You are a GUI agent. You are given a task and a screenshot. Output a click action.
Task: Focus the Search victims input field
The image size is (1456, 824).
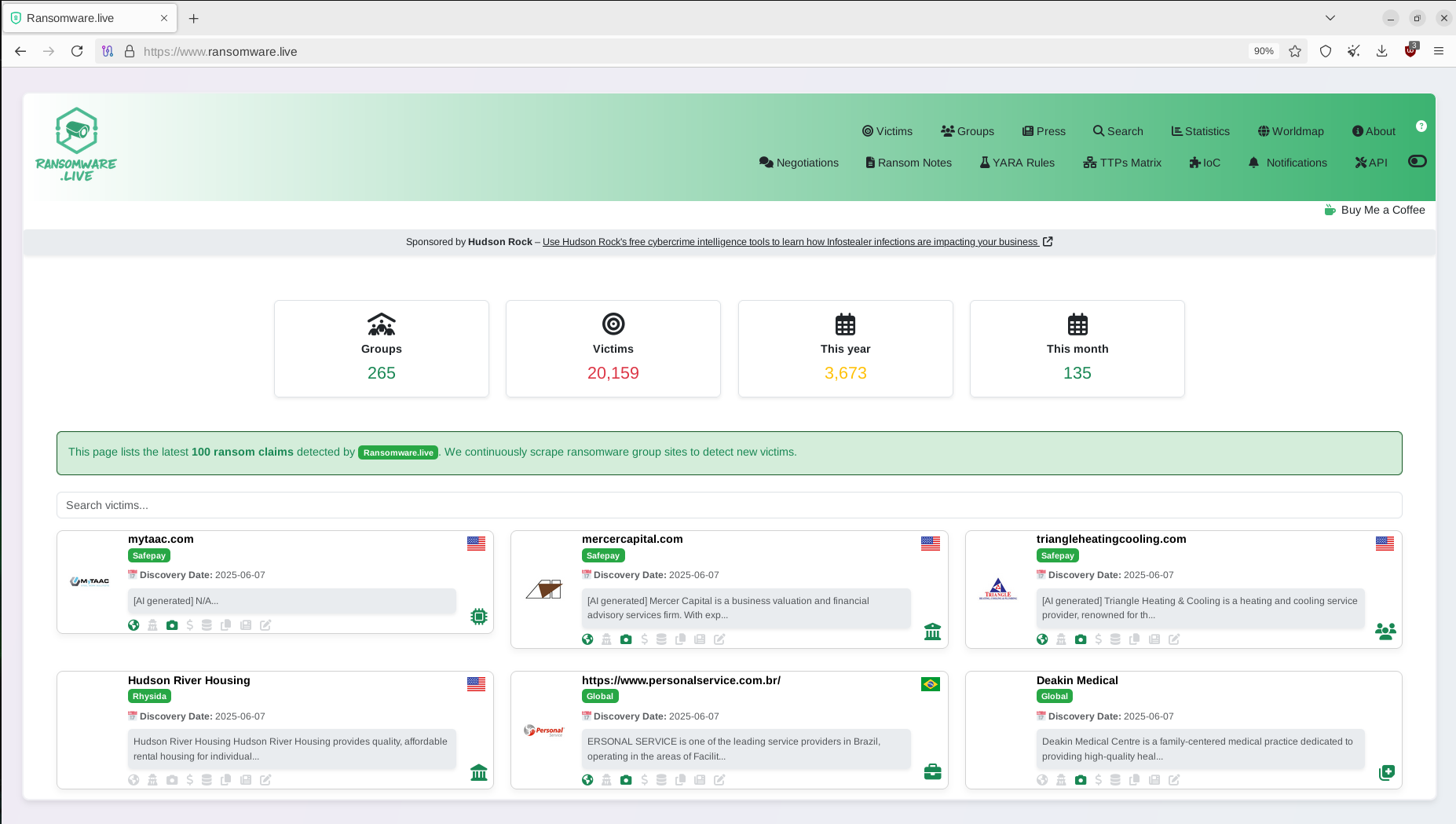[x=729, y=505]
